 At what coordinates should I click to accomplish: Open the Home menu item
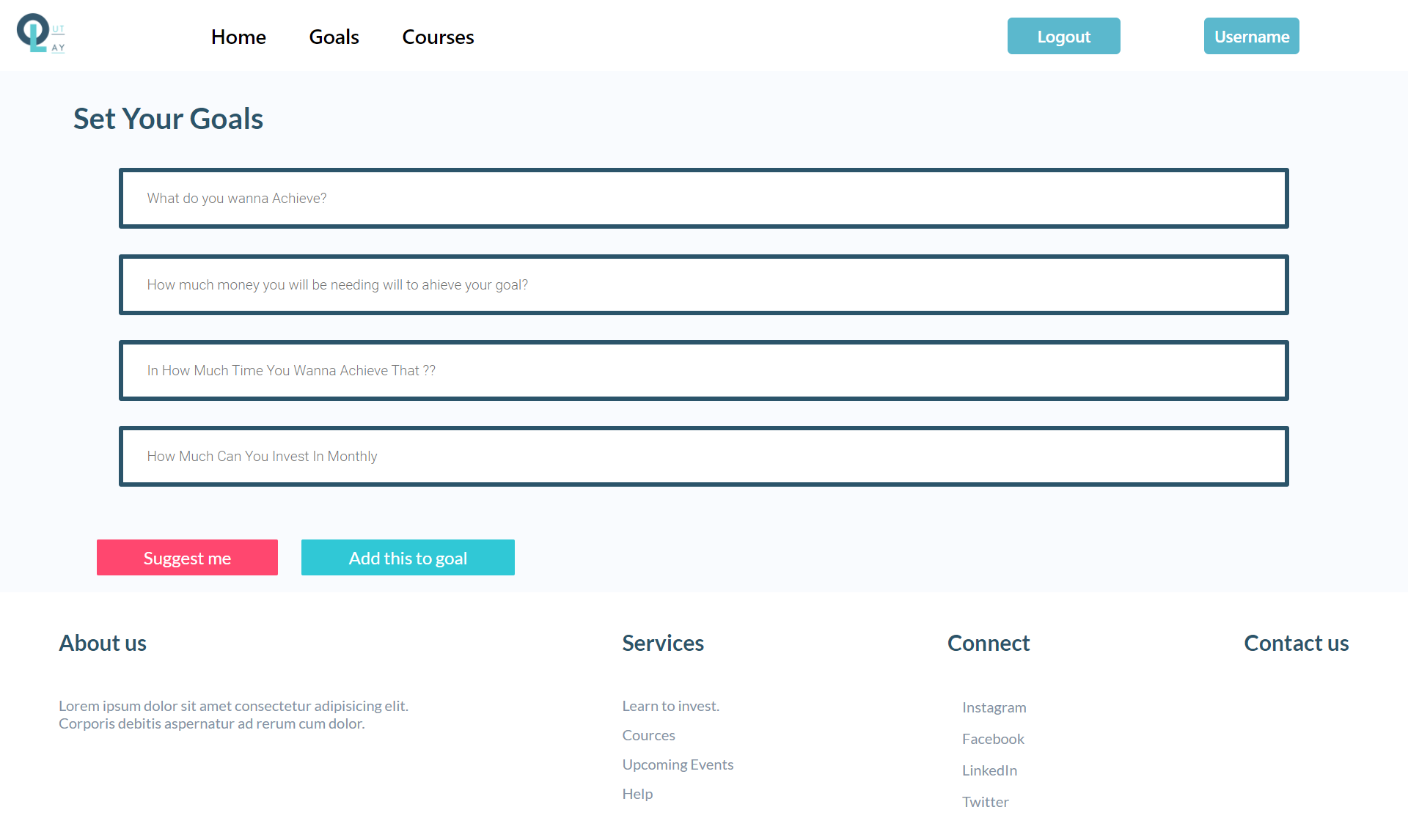(238, 37)
